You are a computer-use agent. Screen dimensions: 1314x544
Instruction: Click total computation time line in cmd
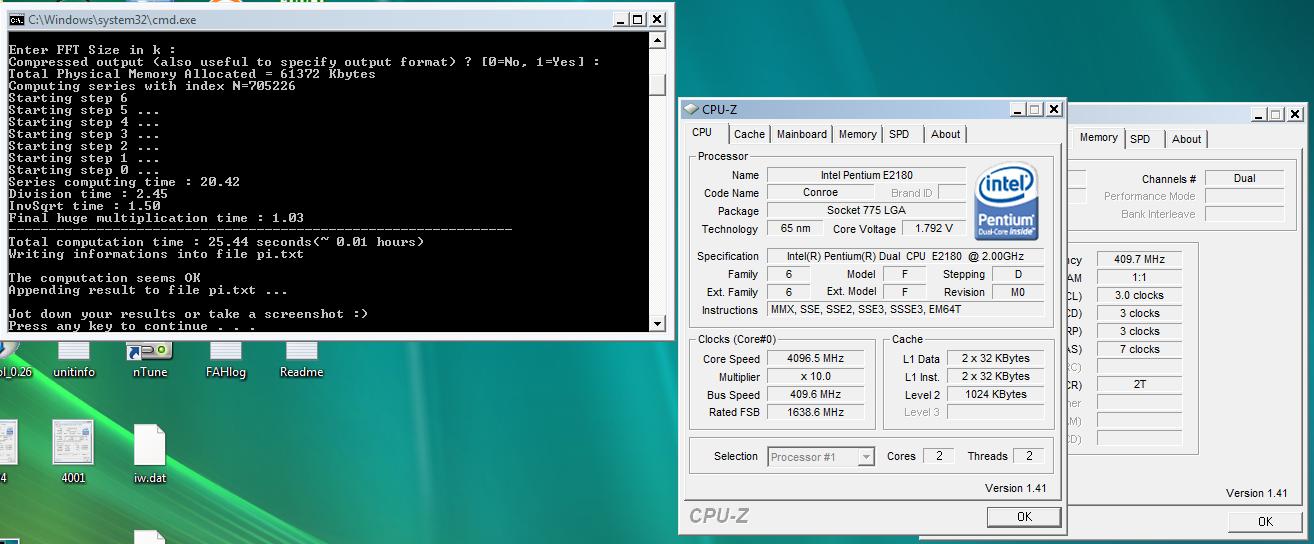[216, 242]
